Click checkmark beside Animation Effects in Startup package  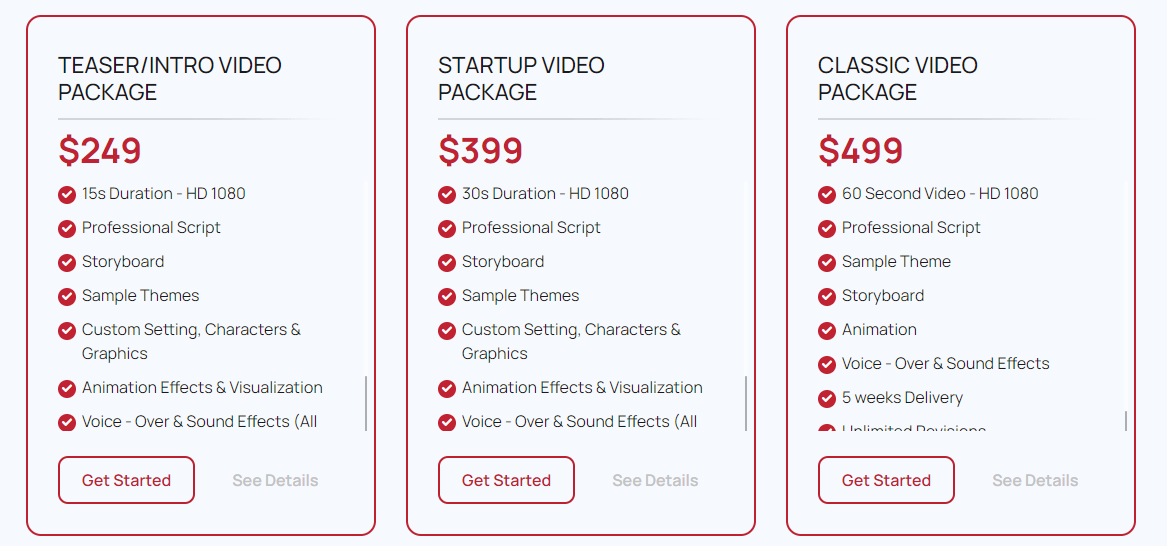pos(447,388)
